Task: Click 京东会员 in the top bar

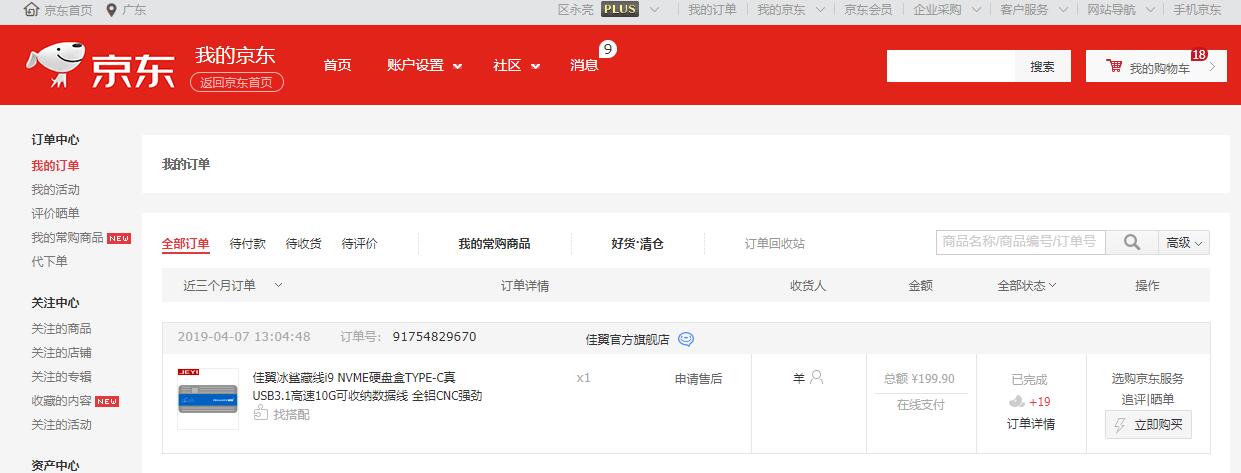Action: 868,10
